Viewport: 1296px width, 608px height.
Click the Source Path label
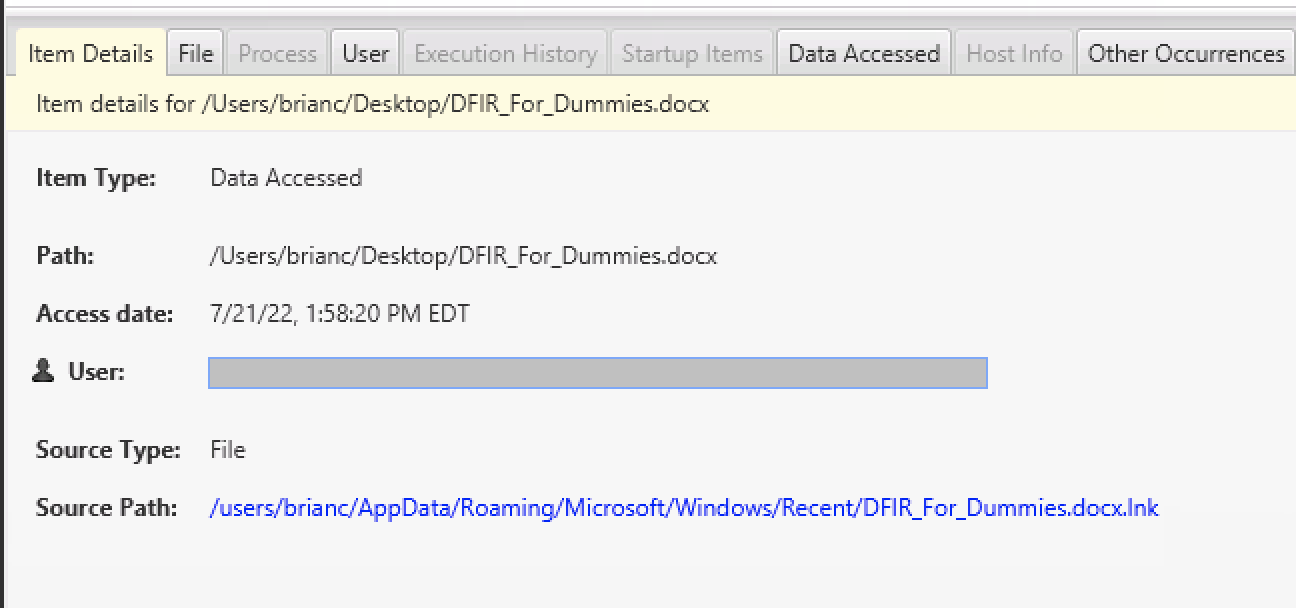pos(106,508)
